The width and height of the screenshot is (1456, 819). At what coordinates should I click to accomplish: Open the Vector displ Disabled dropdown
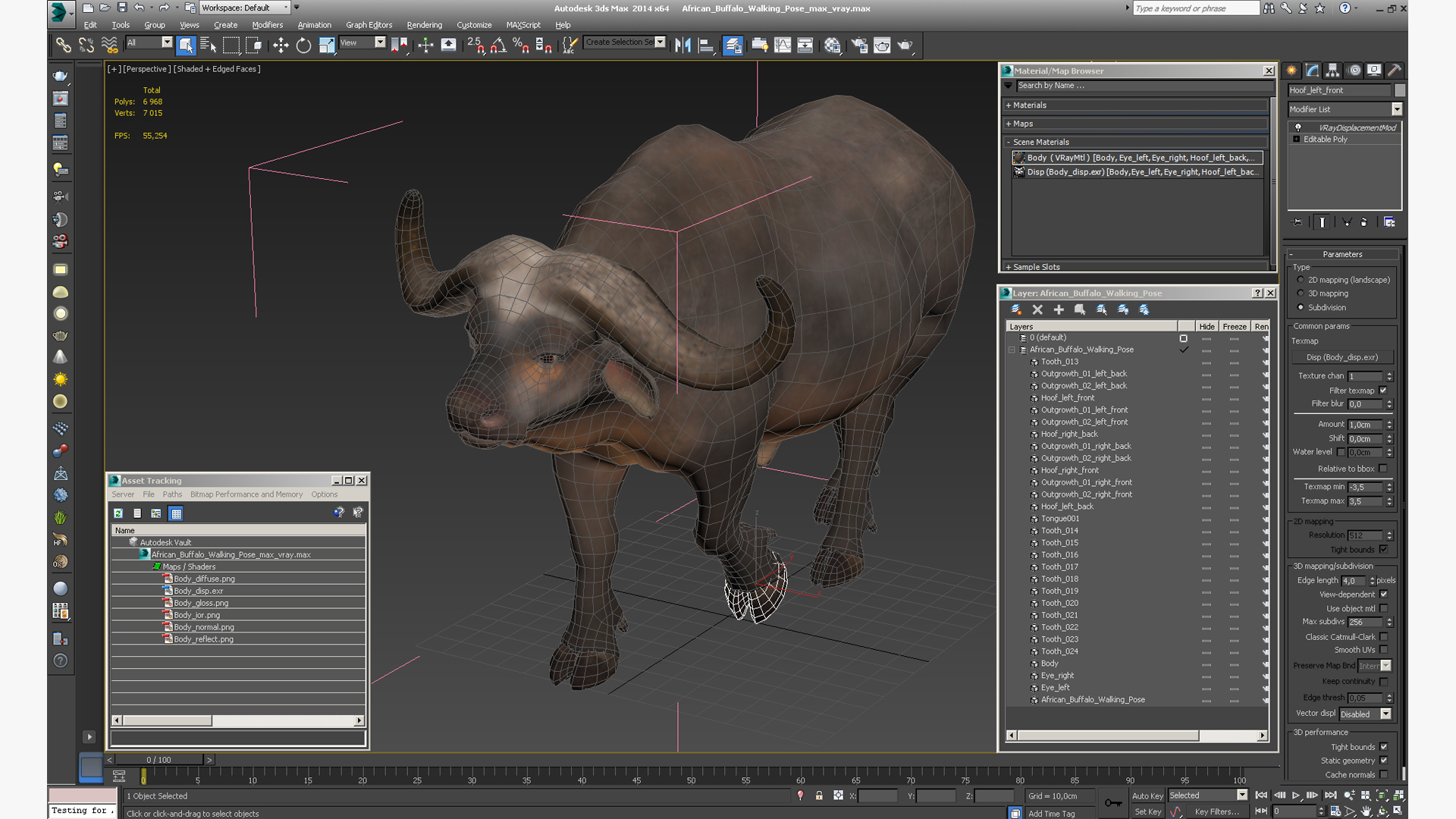pyautogui.click(x=1365, y=714)
